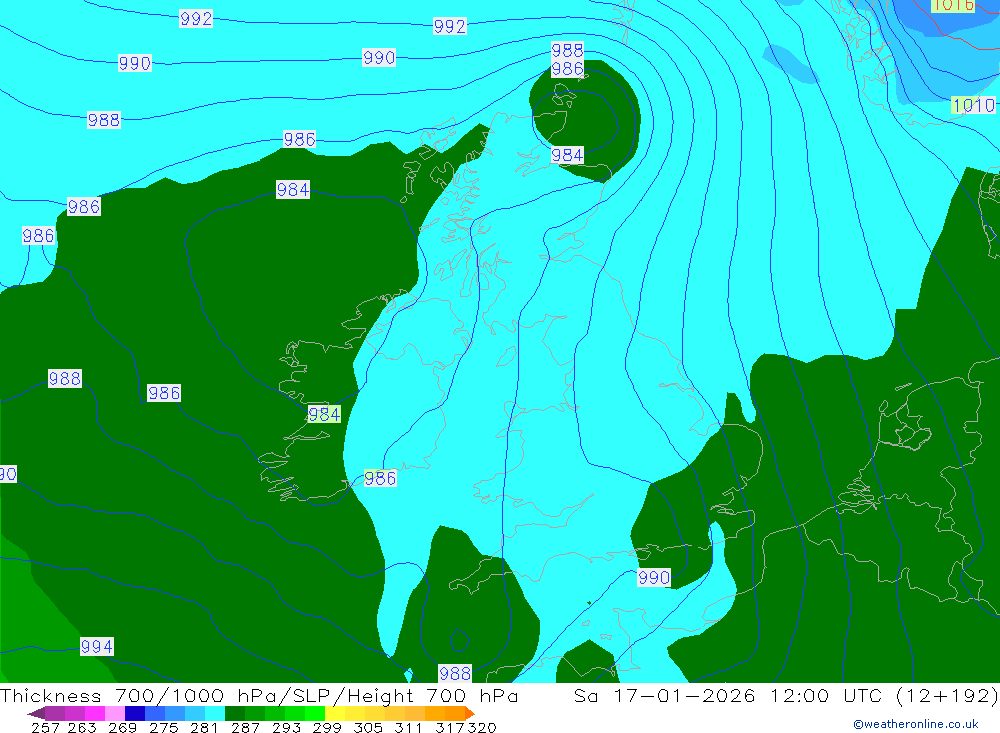Select the cyan legend color swatch
1000x733 pixels.
(215, 713)
